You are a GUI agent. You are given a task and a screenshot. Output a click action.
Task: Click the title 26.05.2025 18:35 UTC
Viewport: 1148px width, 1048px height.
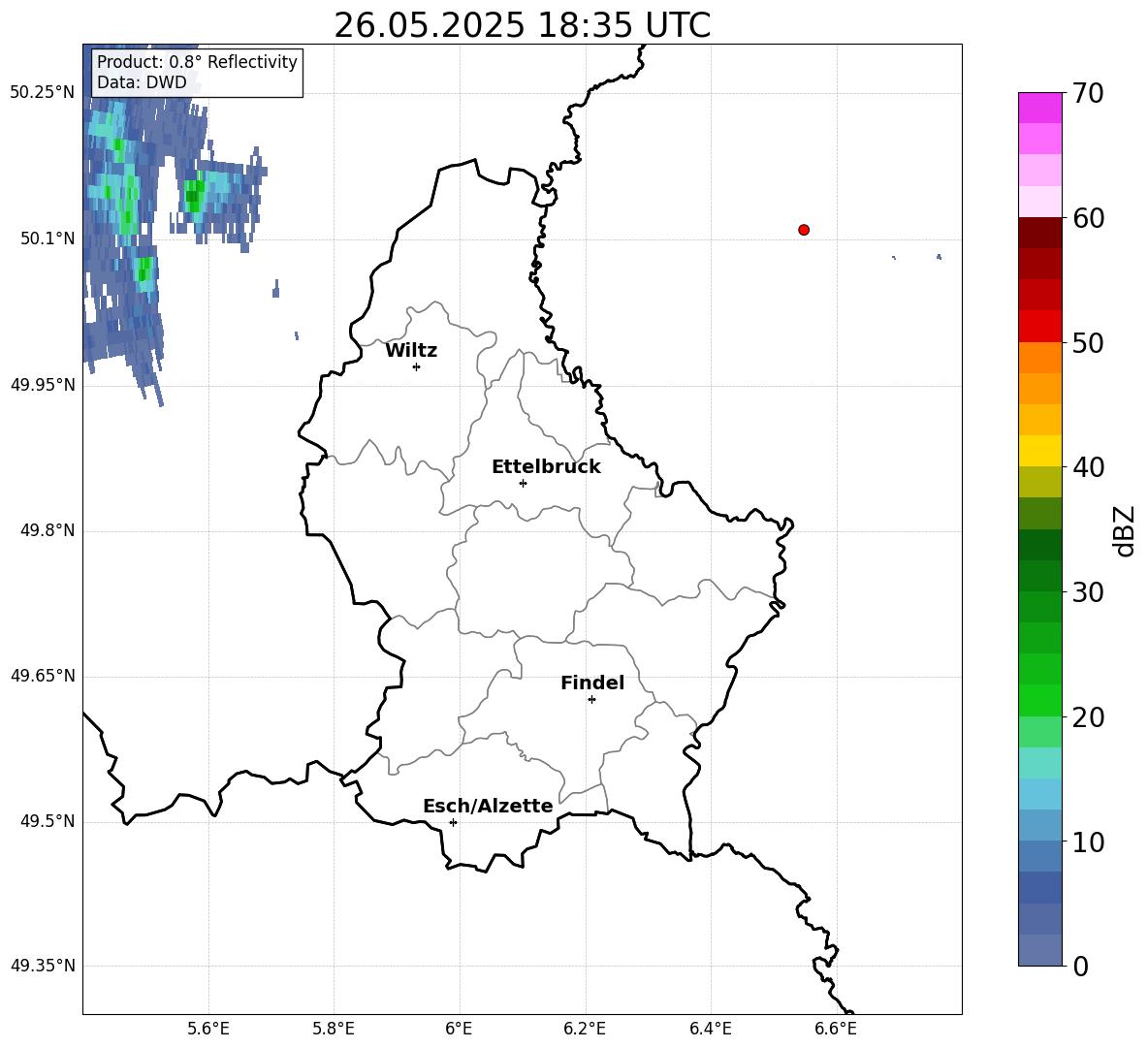522,25
